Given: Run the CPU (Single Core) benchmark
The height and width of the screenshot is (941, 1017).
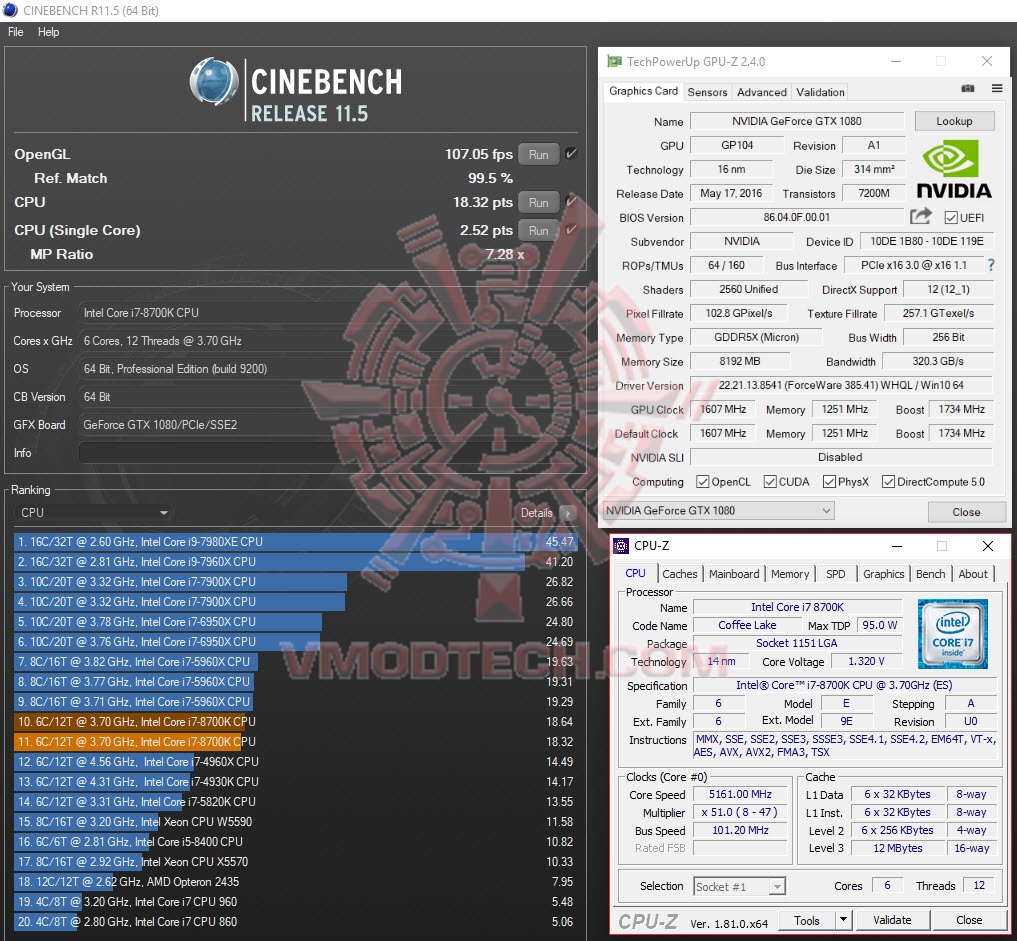Looking at the screenshot, I should tap(538, 230).
